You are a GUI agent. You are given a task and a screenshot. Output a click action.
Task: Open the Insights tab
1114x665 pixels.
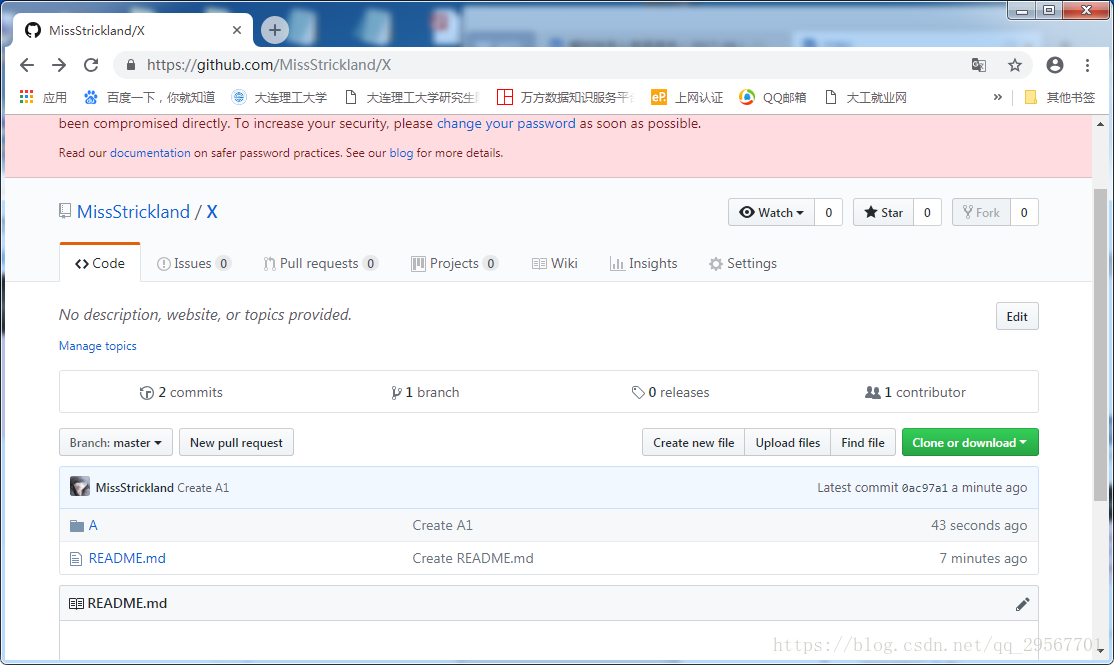click(x=644, y=264)
